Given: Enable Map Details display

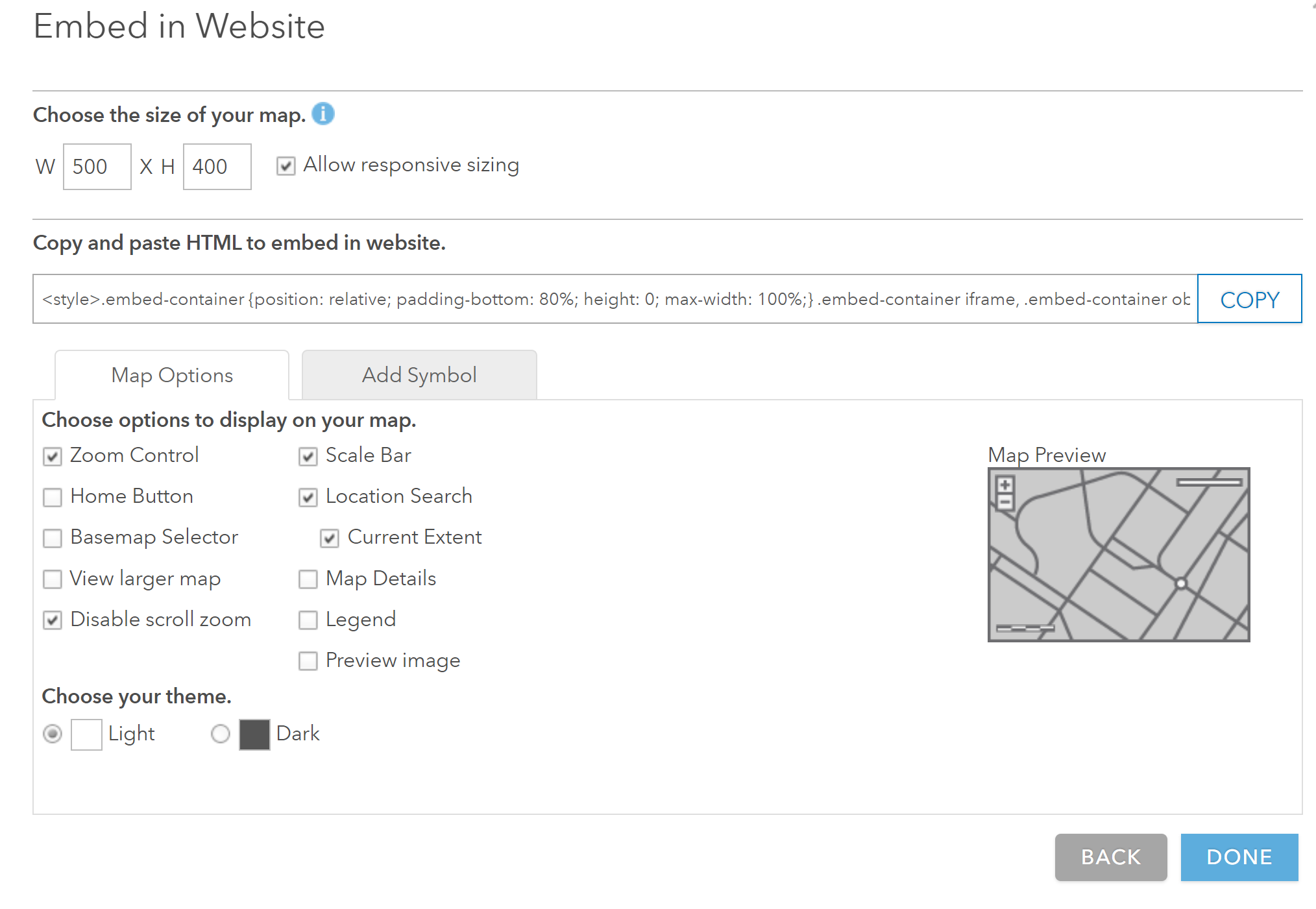Looking at the screenshot, I should (x=308, y=579).
